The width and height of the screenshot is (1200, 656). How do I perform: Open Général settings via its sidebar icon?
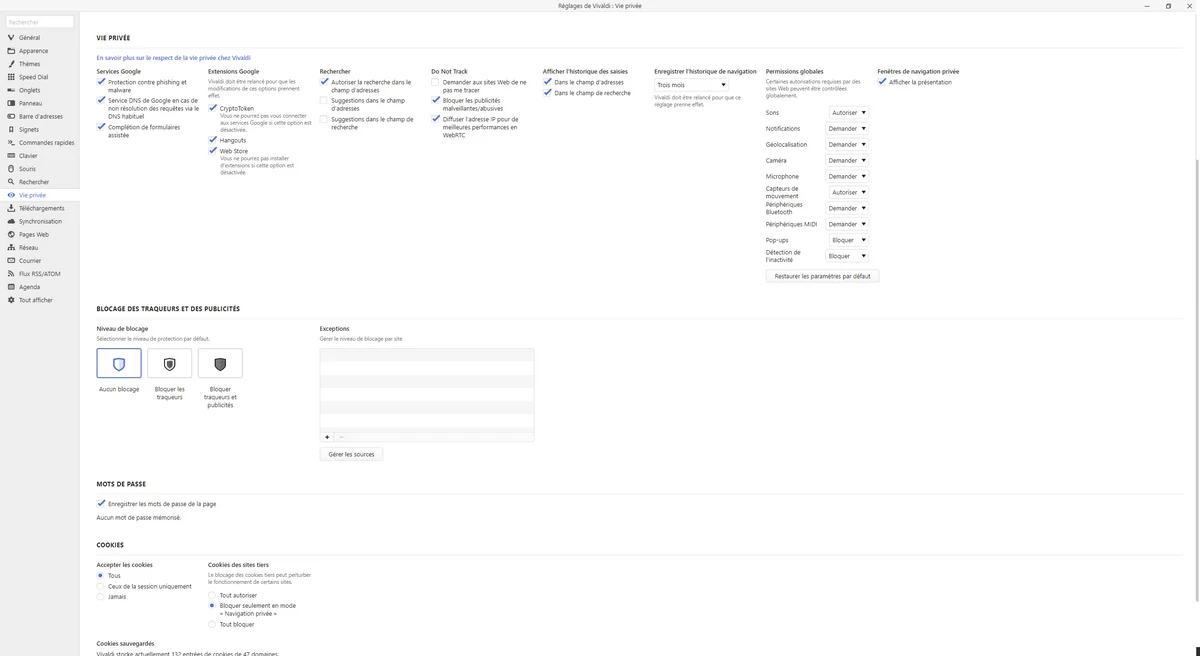(11, 38)
